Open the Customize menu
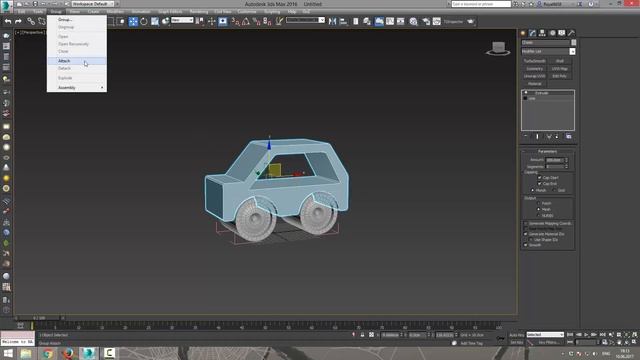This screenshot has height=360, width=640. (247, 12)
